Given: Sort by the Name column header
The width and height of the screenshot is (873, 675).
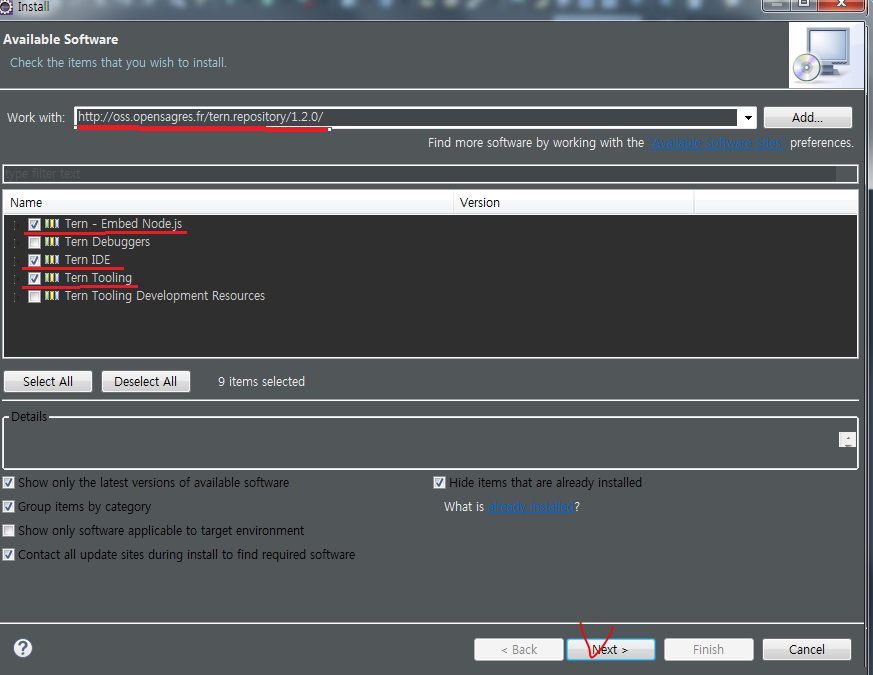Looking at the screenshot, I should (228, 203).
